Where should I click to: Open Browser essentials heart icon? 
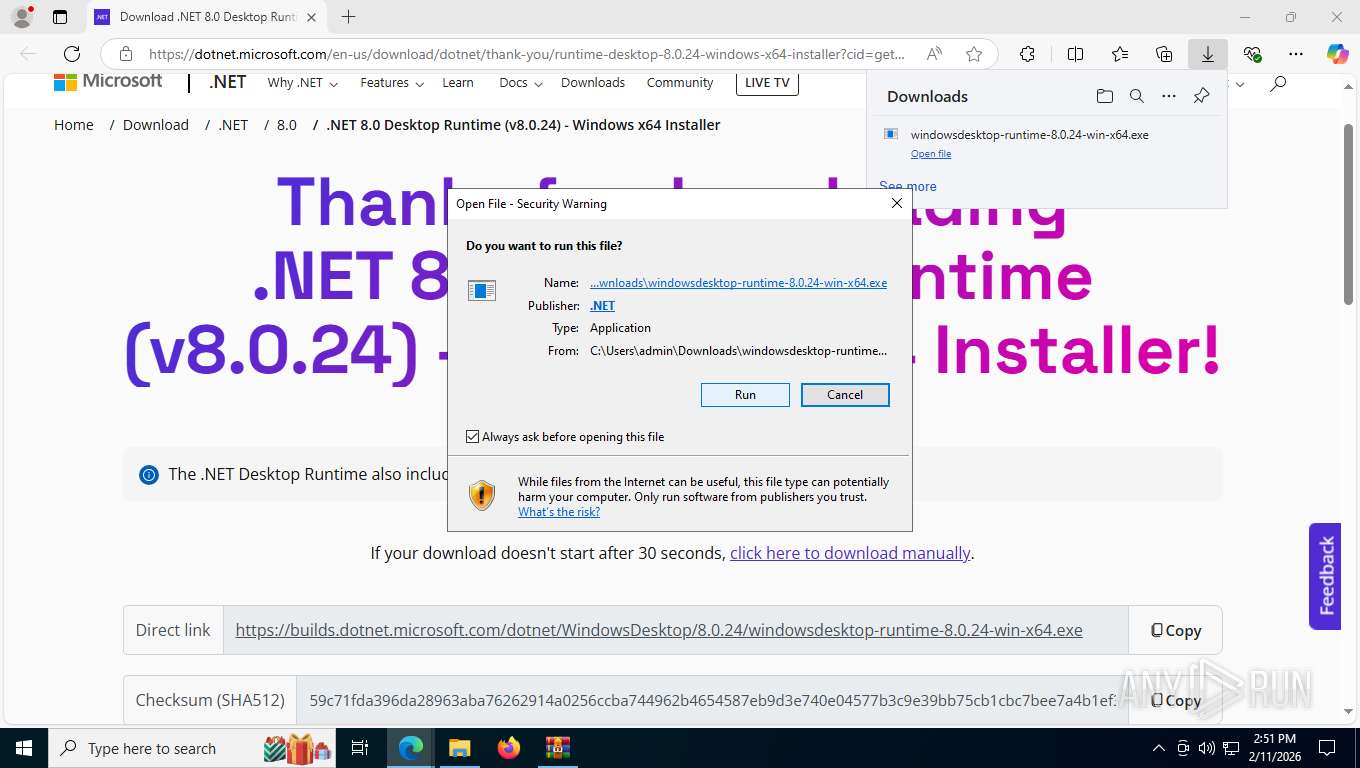1252,54
